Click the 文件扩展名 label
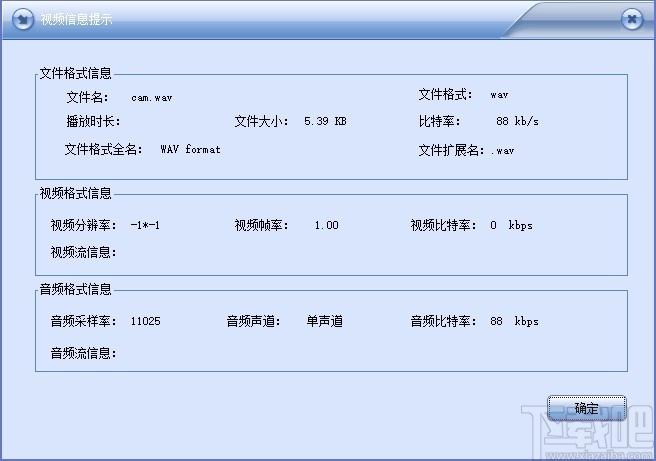656x461 pixels. (451, 150)
